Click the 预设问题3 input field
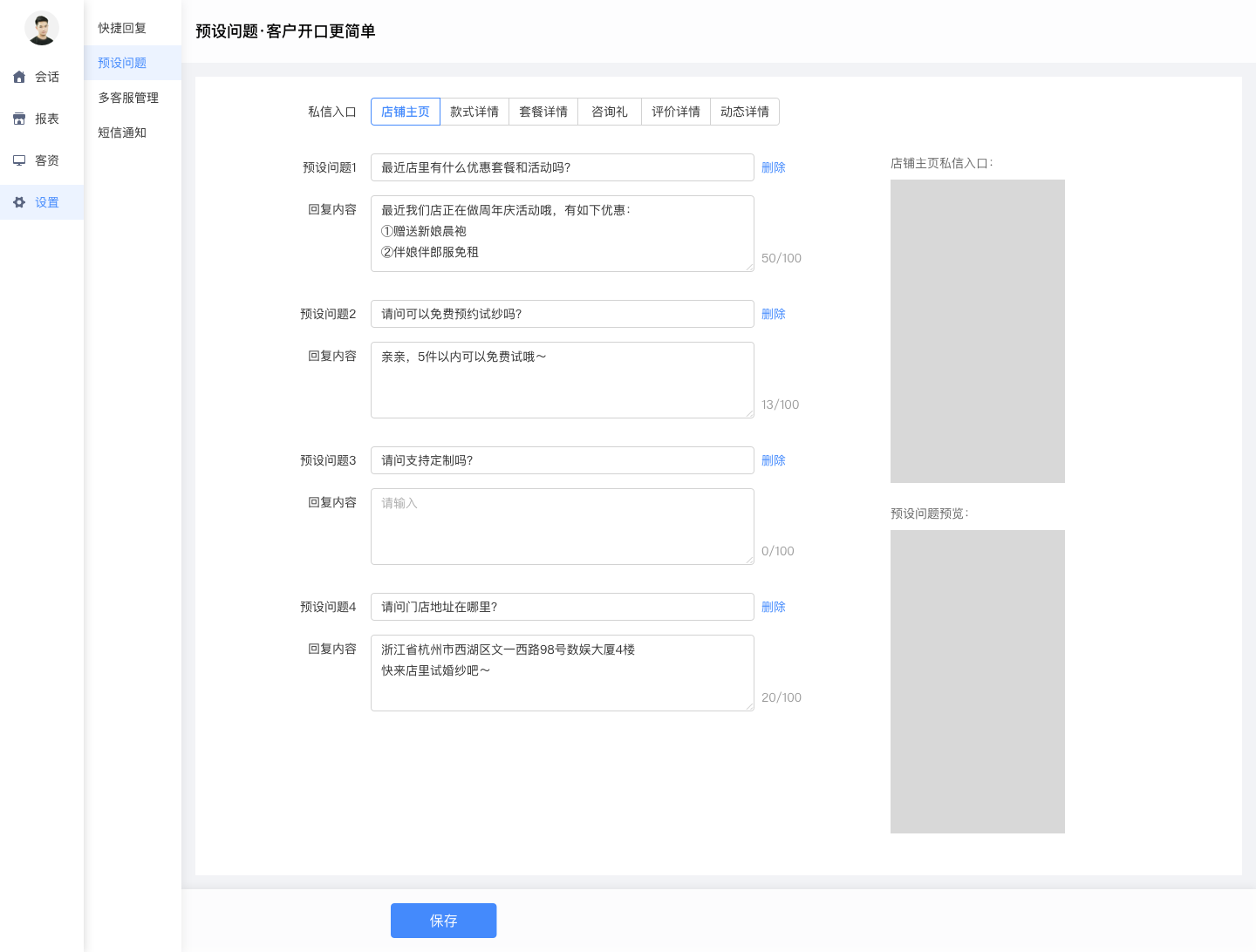Viewport: 1256px width, 952px height. click(x=563, y=460)
